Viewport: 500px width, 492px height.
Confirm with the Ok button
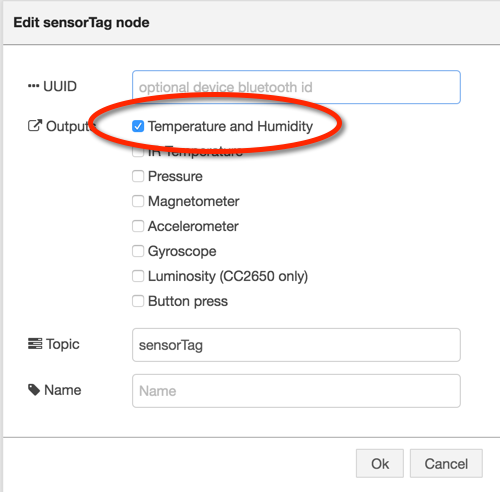[380, 463]
